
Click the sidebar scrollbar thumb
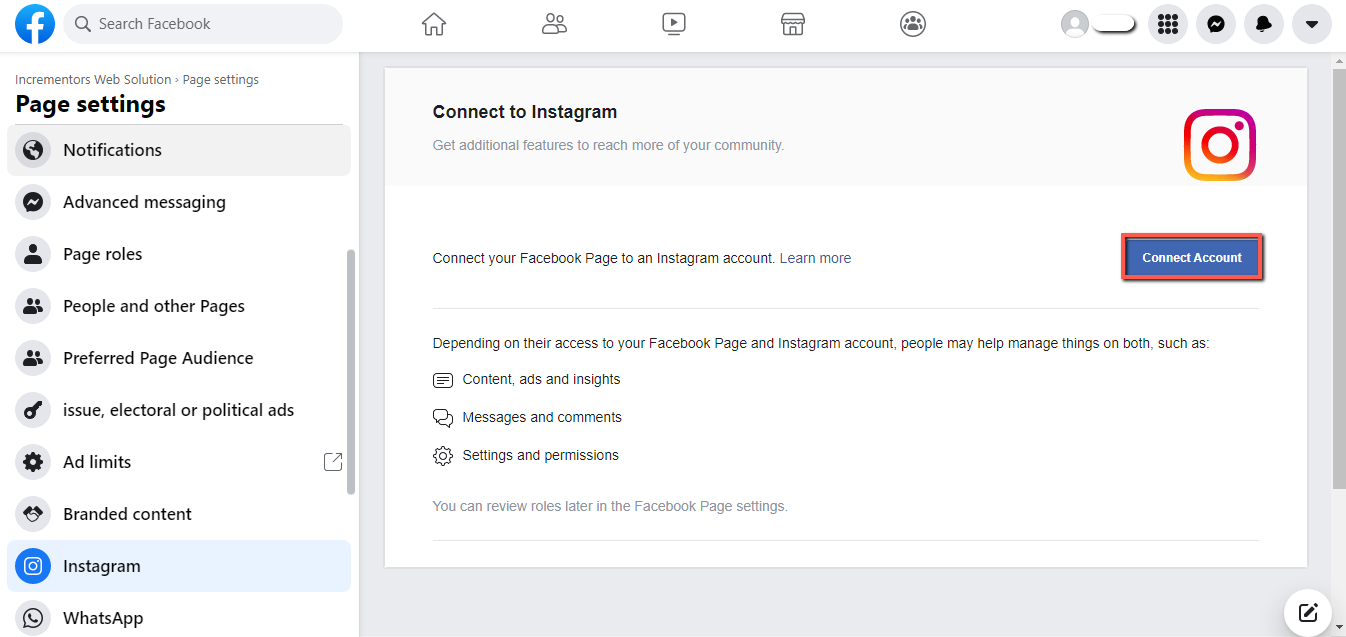pyautogui.click(x=350, y=372)
